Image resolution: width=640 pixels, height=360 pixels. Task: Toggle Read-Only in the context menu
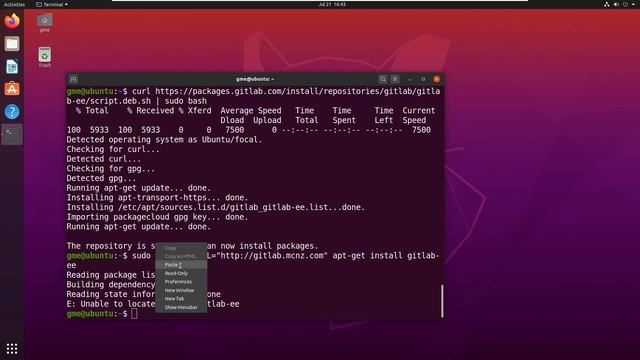[x=181, y=273]
